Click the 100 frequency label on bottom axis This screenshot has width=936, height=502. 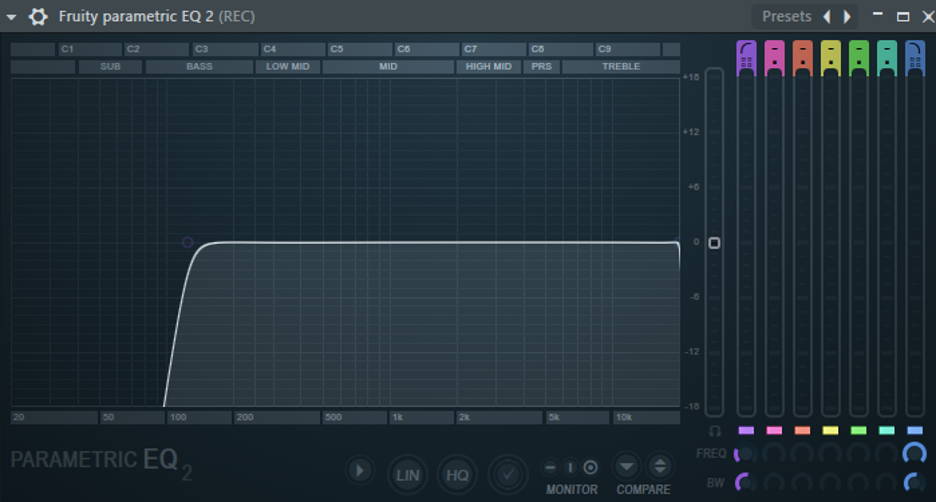(178, 417)
